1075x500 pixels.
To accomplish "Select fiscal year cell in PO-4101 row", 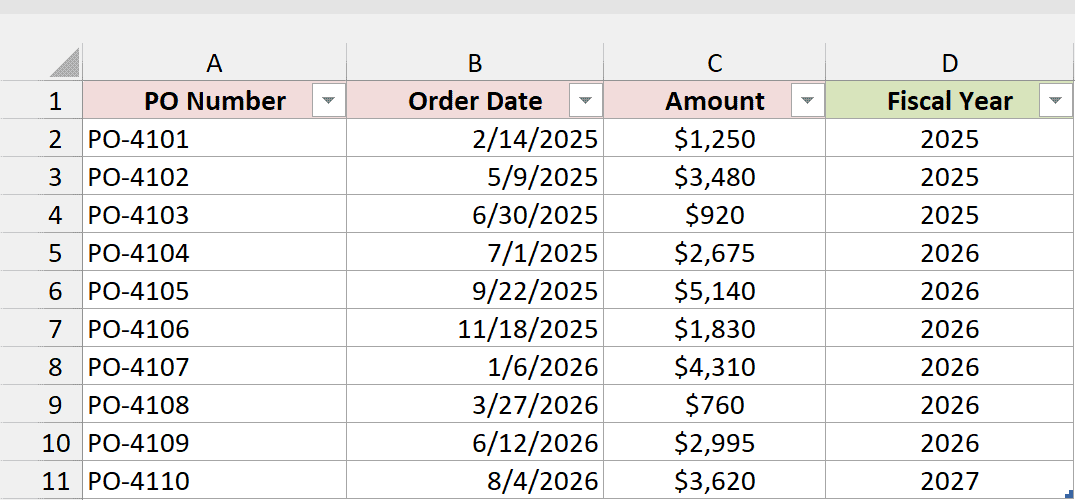I will pyautogui.click(x=950, y=139).
